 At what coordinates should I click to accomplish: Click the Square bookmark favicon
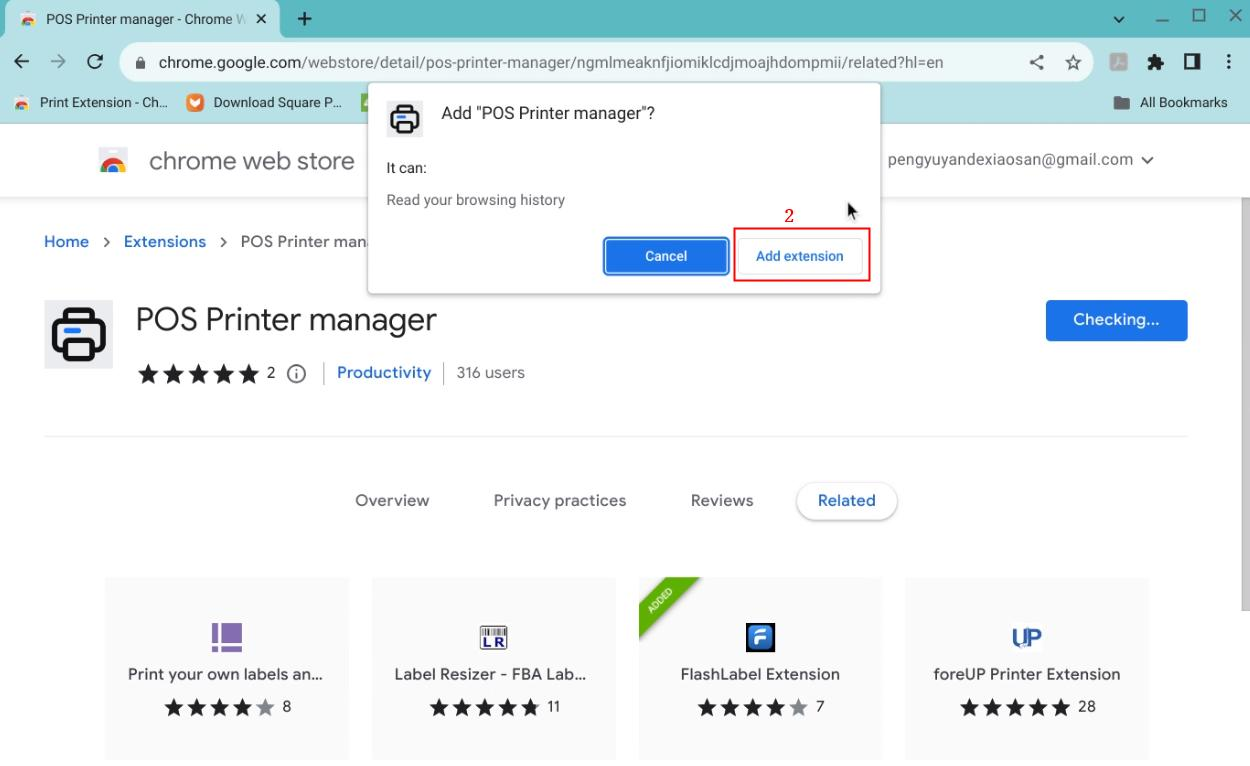195,102
